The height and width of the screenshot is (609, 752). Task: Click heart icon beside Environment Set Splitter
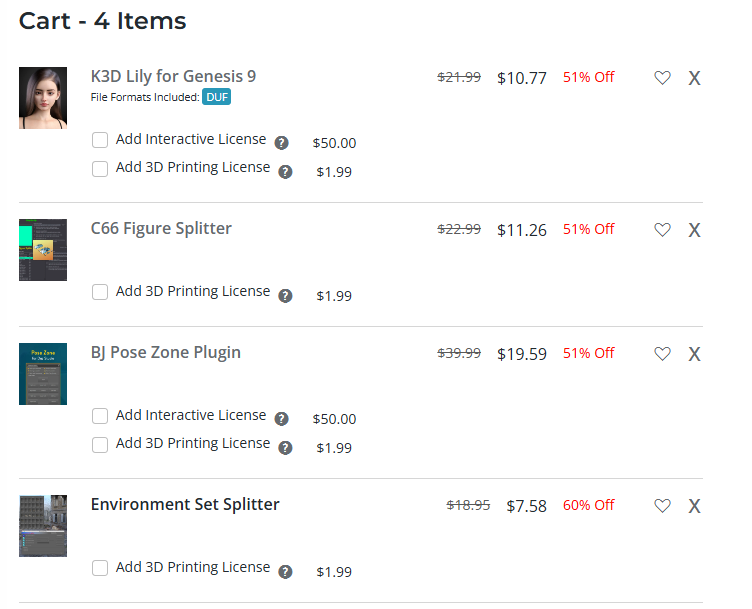[x=662, y=505]
